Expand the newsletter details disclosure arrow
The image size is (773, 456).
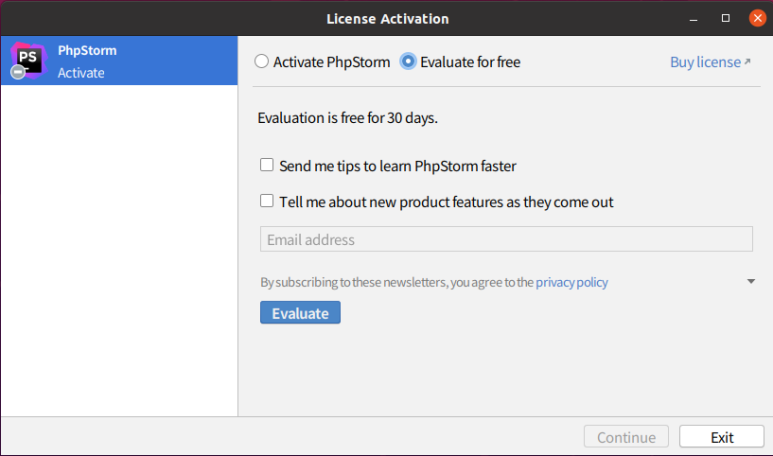coord(751,281)
